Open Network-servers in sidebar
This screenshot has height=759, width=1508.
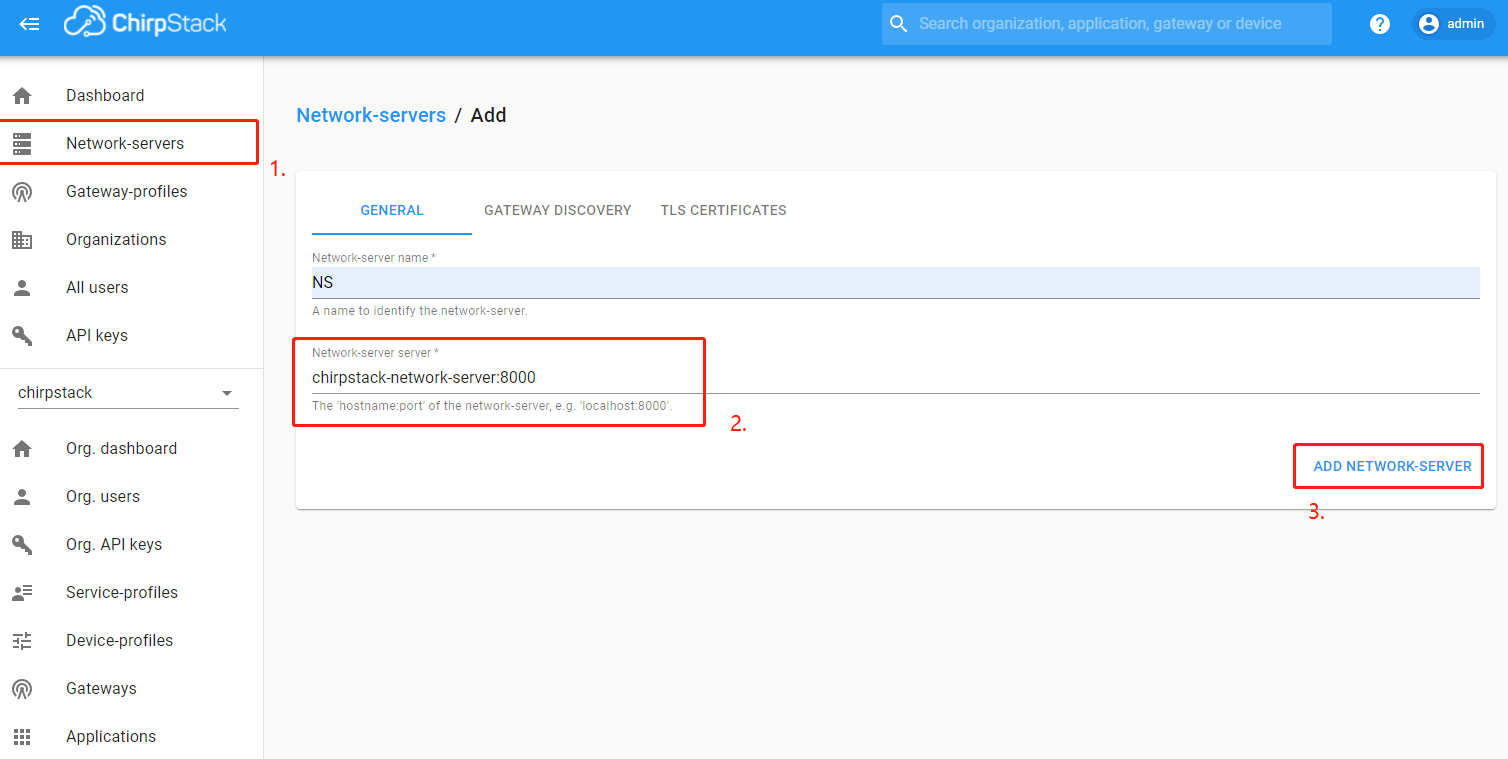click(x=131, y=144)
